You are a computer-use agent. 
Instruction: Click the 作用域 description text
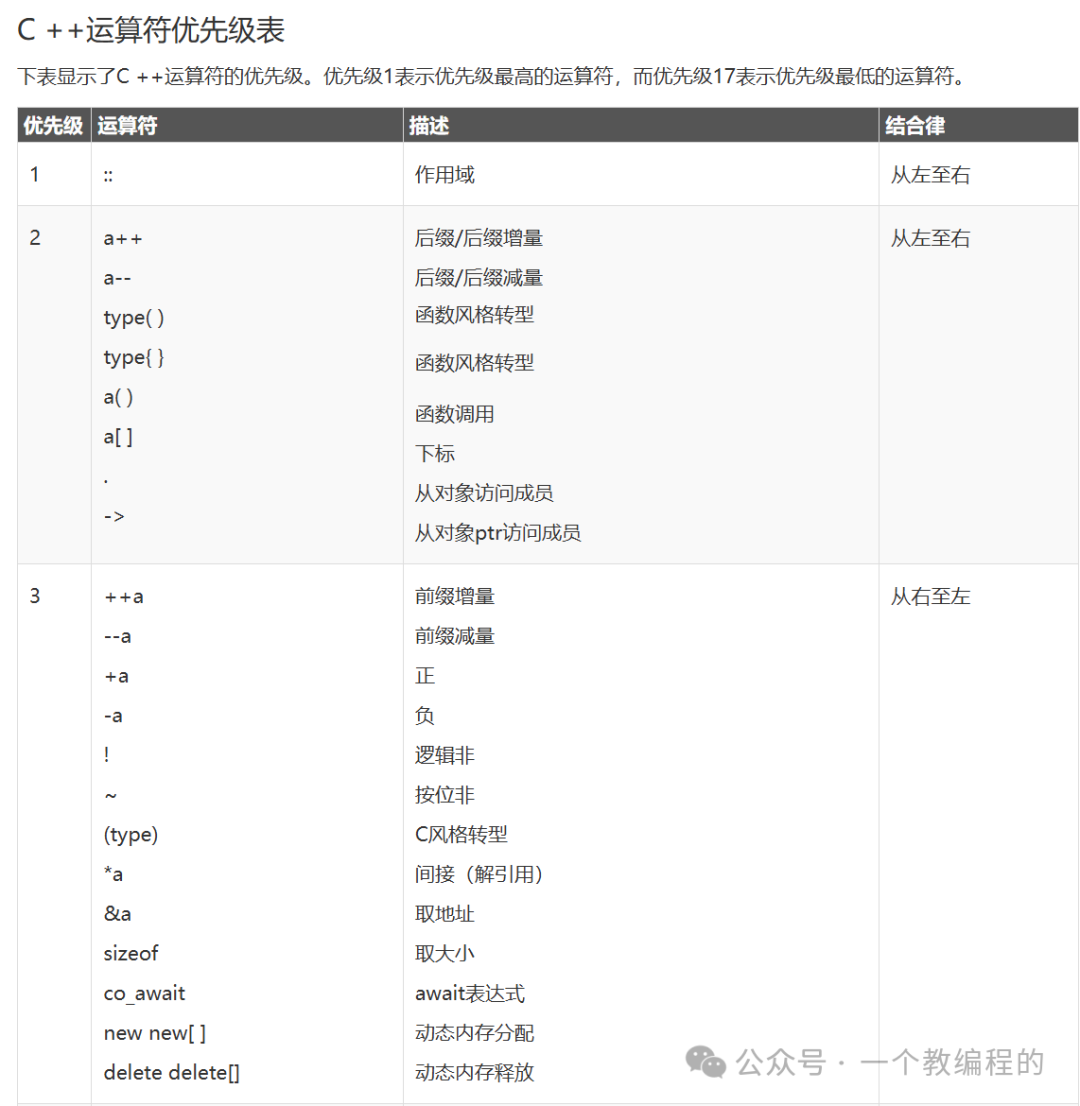[444, 174]
